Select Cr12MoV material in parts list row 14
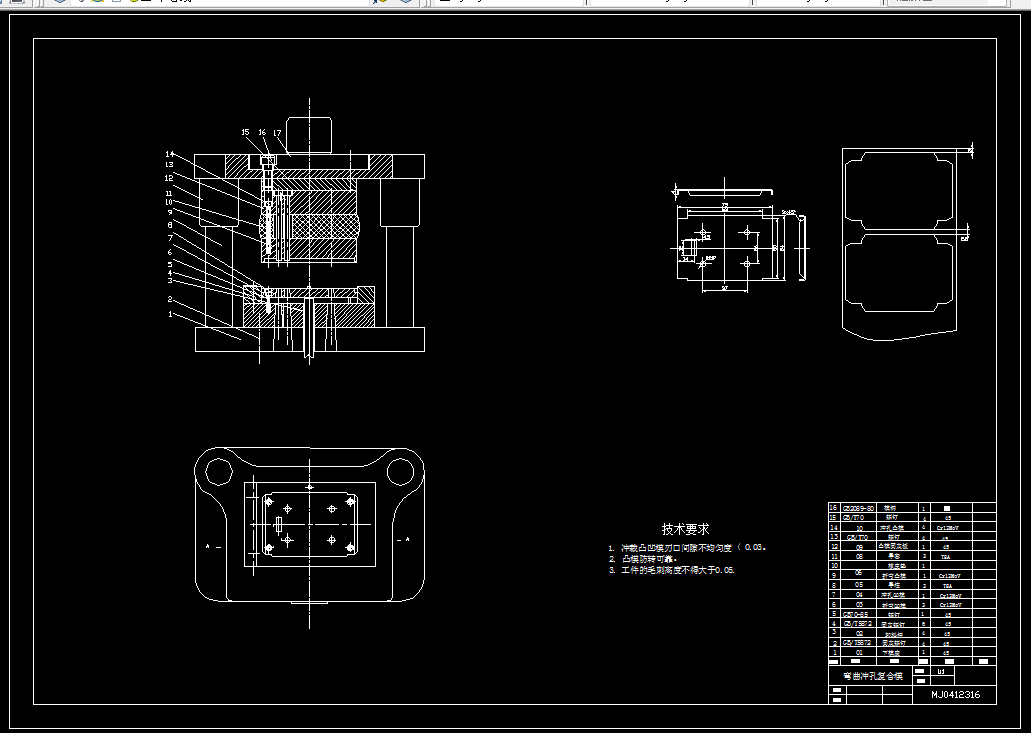Image resolution: width=1031 pixels, height=733 pixels. (947, 528)
